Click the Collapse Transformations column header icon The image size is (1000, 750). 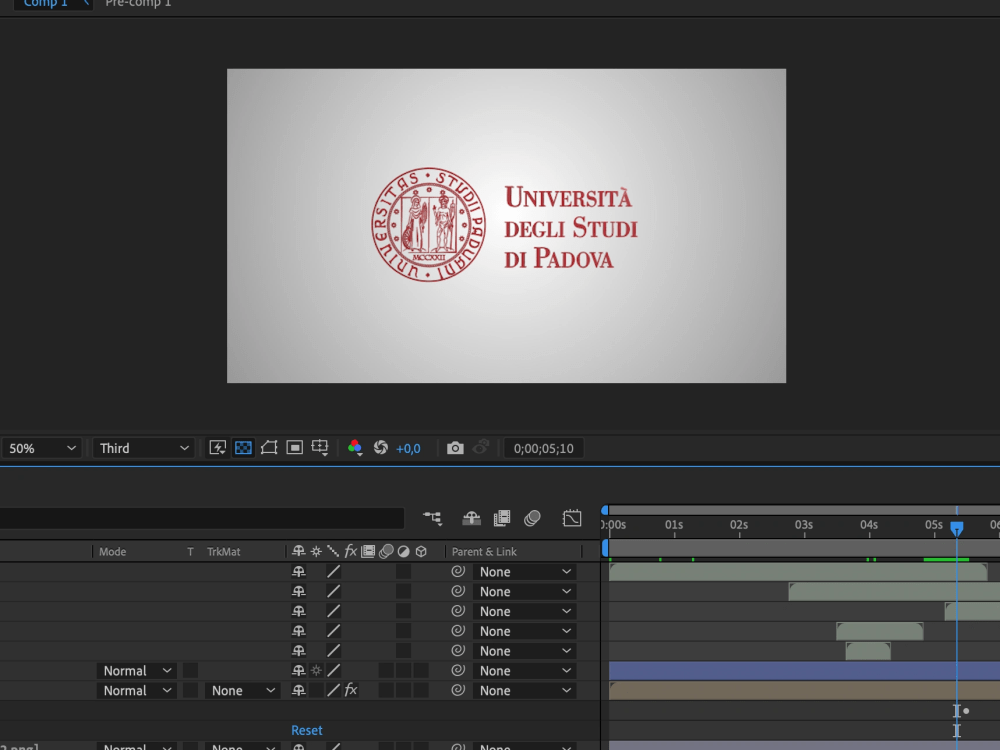316,552
